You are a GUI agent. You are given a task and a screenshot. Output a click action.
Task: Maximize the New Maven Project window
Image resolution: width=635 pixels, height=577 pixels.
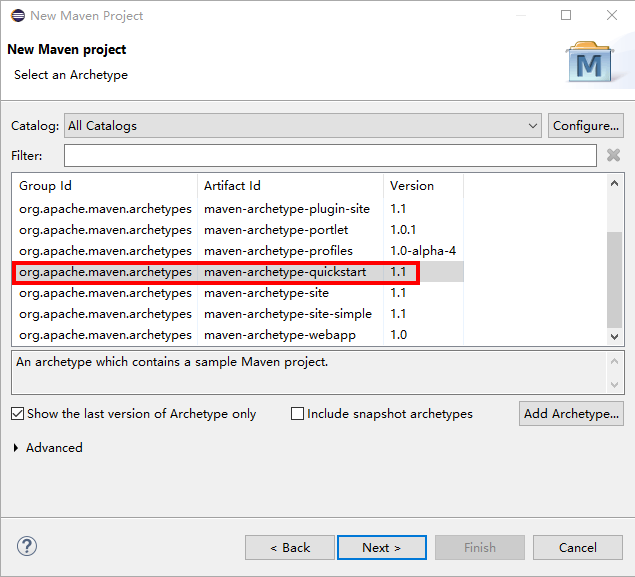(566, 15)
